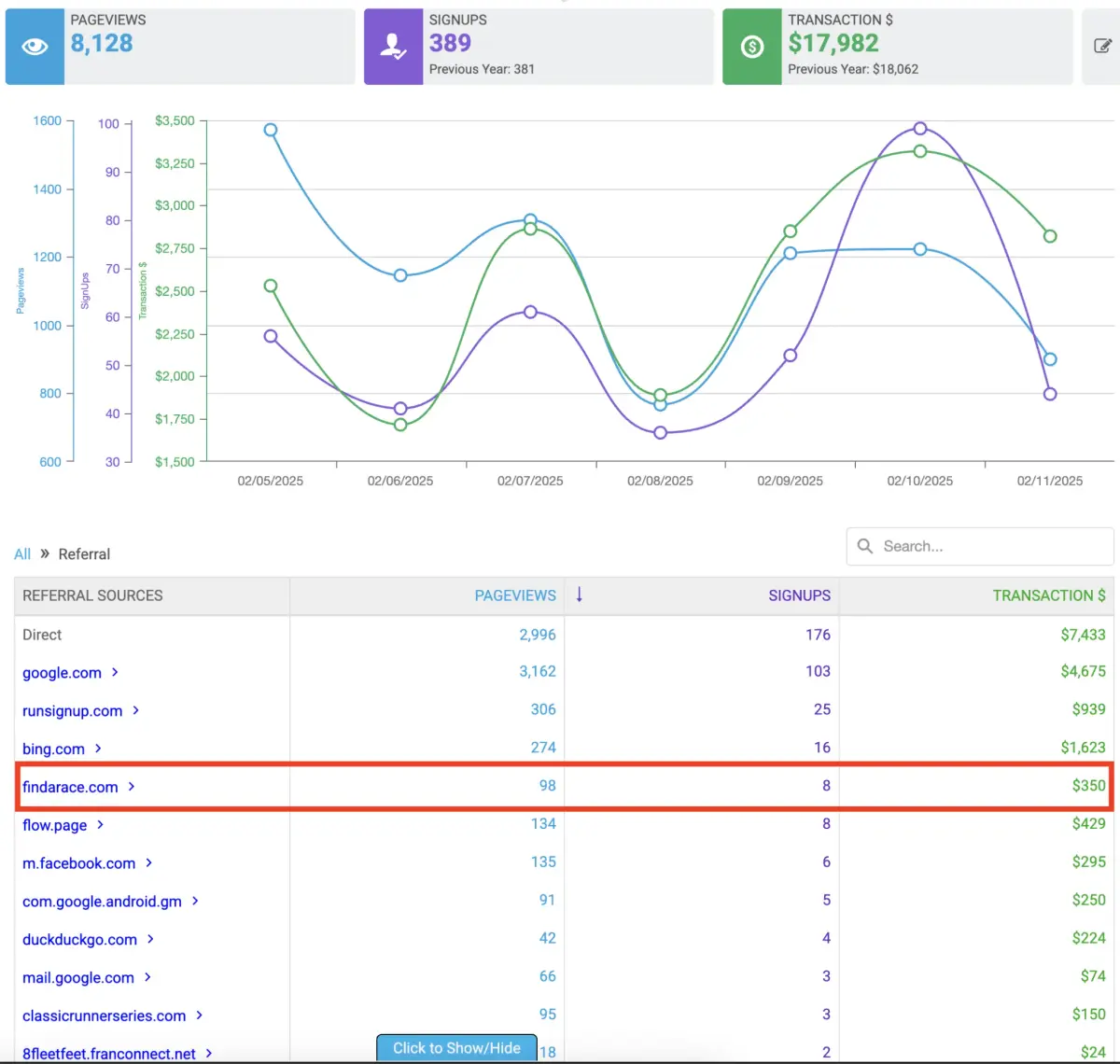Sort table by Signups column header
The width and height of the screenshot is (1120, 1064).
pyautogui.click(x=799, y=595)
